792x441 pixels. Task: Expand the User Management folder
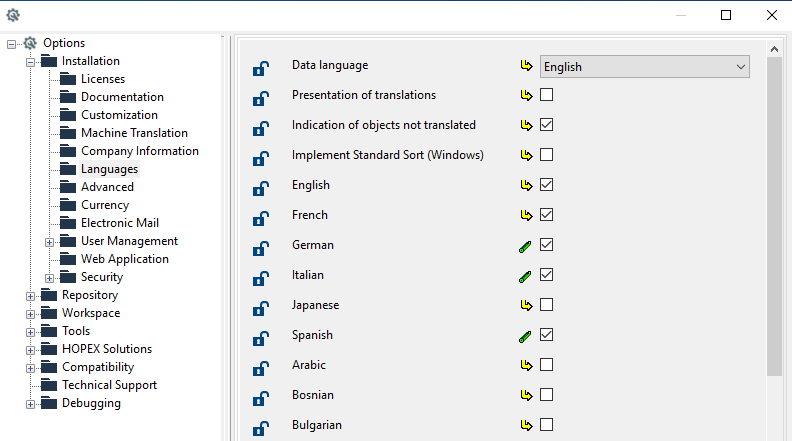pos(50,242)
